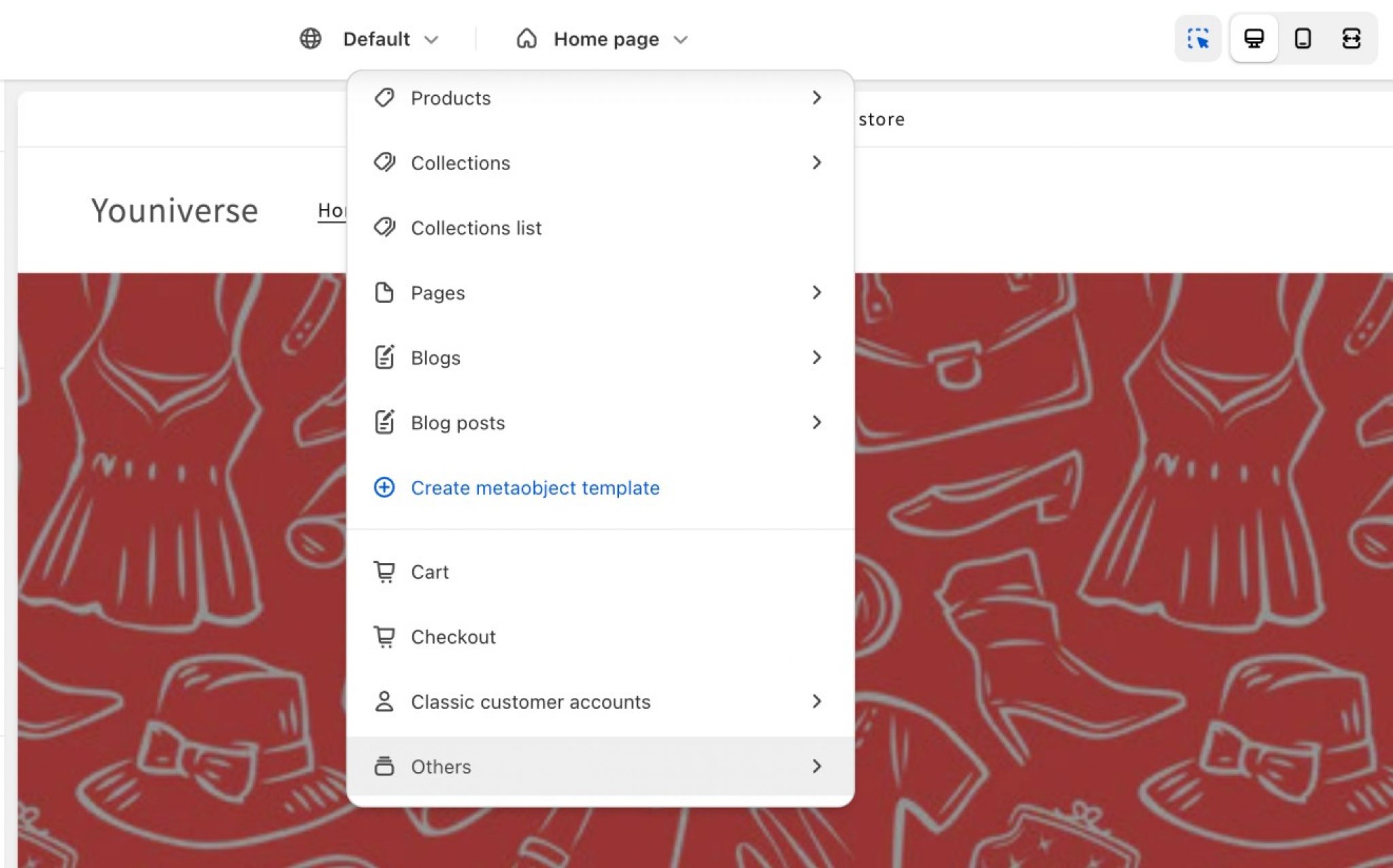
Task: Click the fullscreen width preview icon
Action: 1351,39
